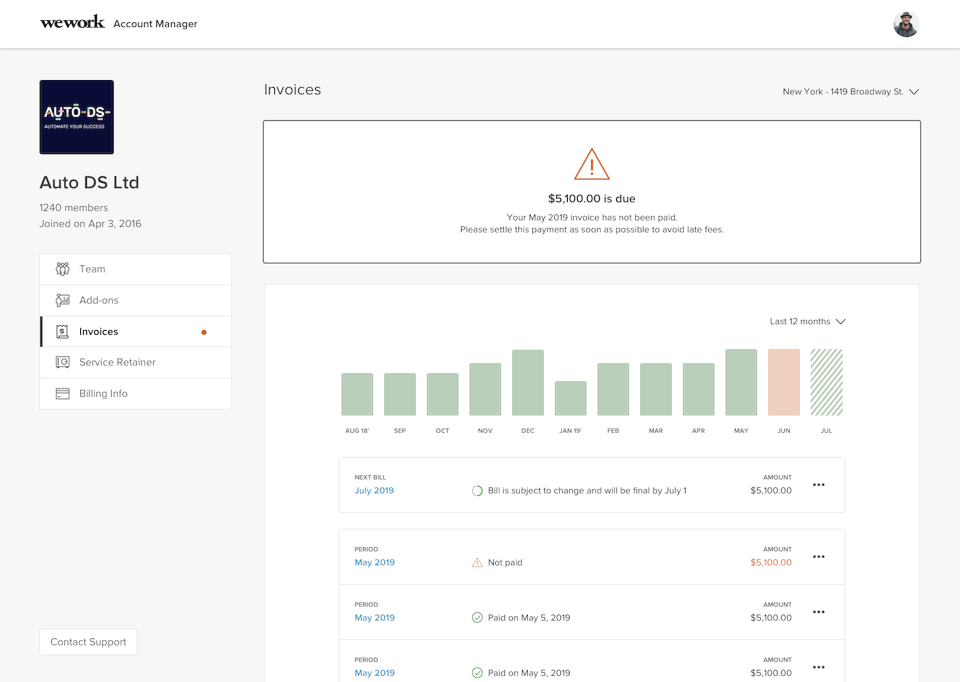Viewport: 960px width, 682px height.
Task: Click the pending circle icon on July bill
Action: click(477, 491)
